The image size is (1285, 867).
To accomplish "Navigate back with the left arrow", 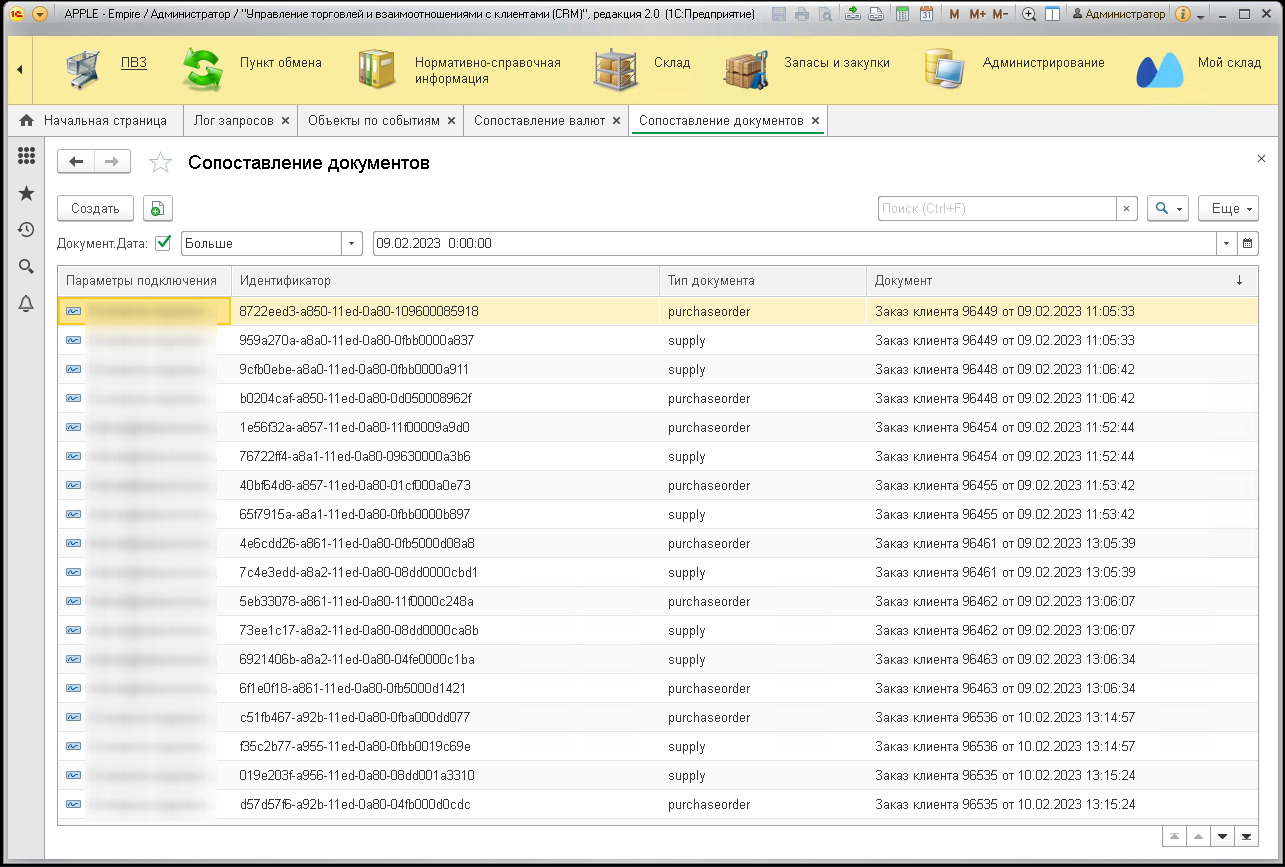I will pyautogui.click(x=77, y=162).
